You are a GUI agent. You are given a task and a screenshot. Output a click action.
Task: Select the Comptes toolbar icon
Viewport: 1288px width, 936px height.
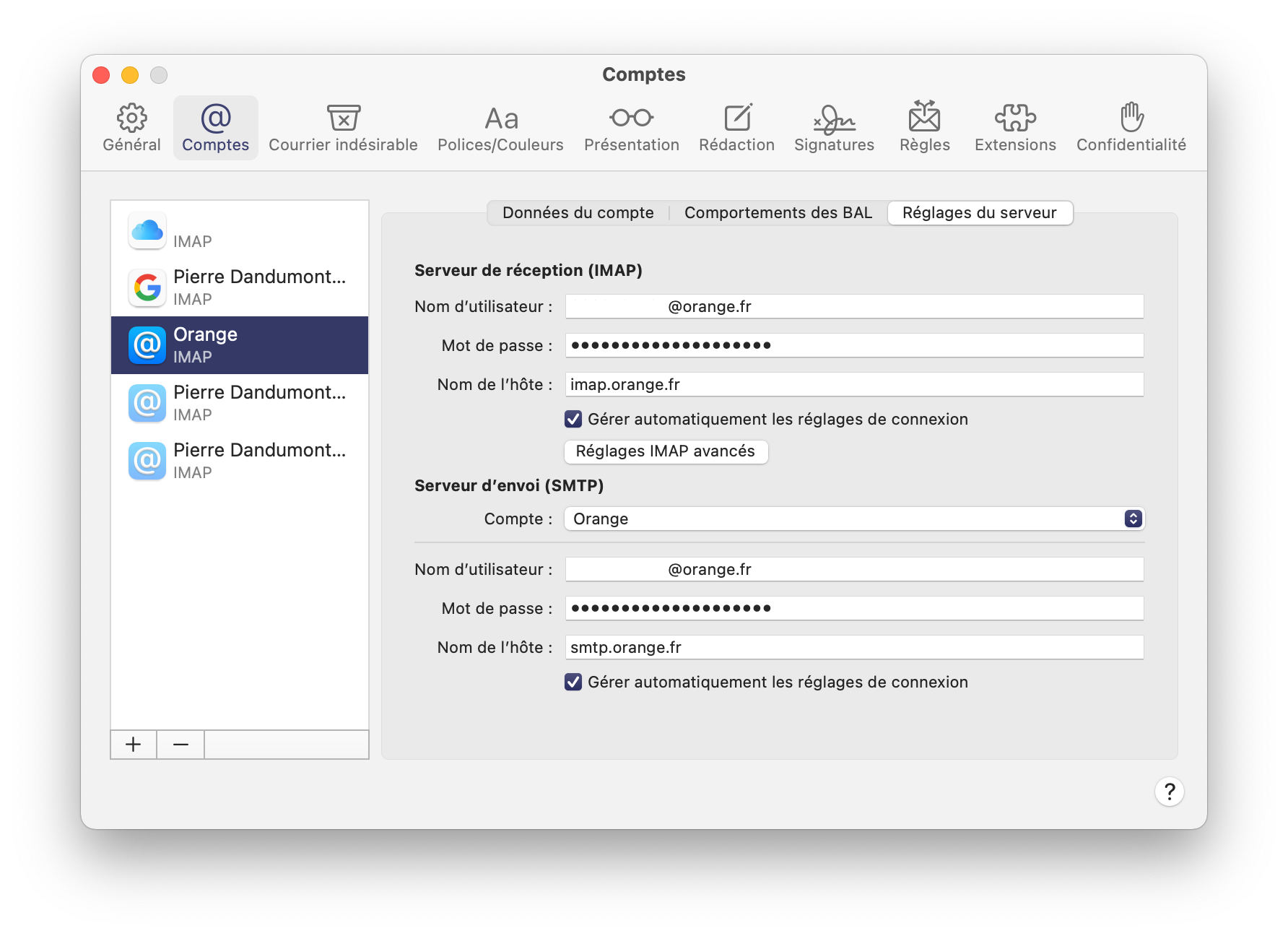tap(215, 128)
